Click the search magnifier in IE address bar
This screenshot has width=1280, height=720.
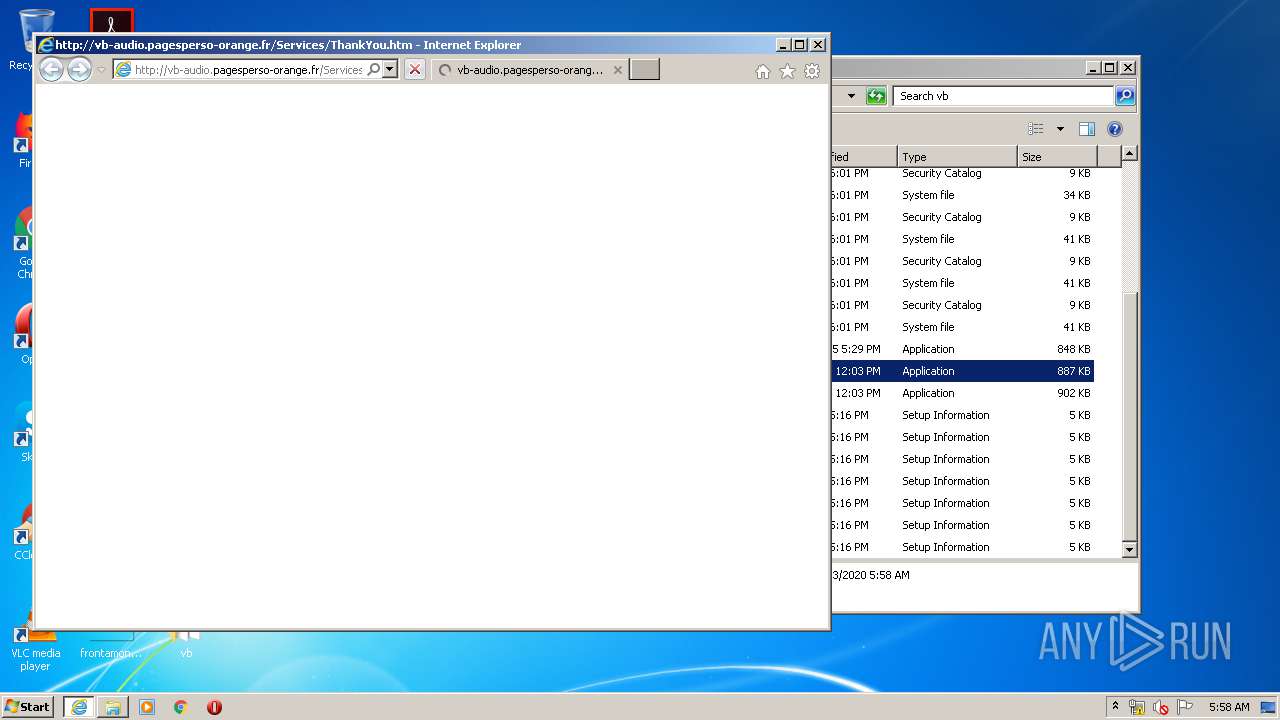click(374, 70)
